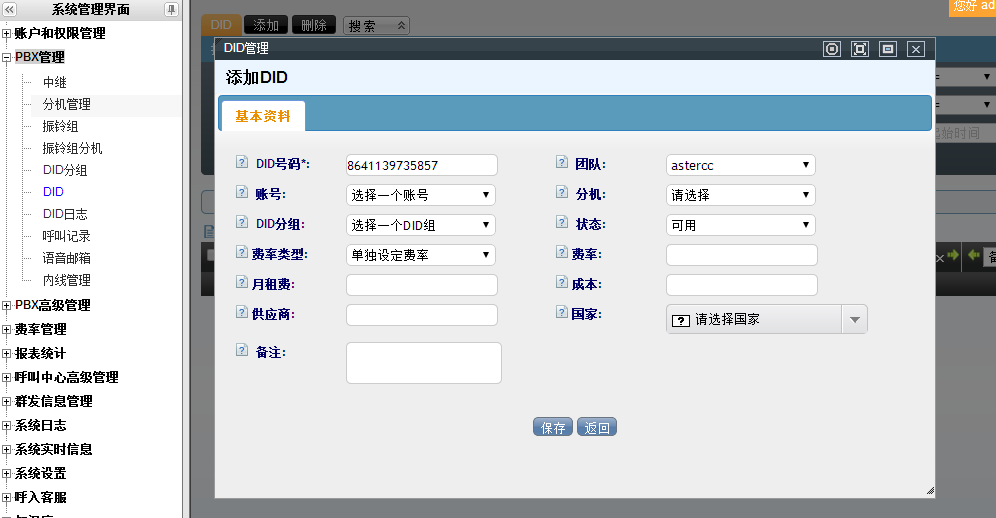Image resolution: width=996 pixels, height=518 pixels.
Task: Open 呼叫记录 in the sidebar
Action: click(67, 236)
